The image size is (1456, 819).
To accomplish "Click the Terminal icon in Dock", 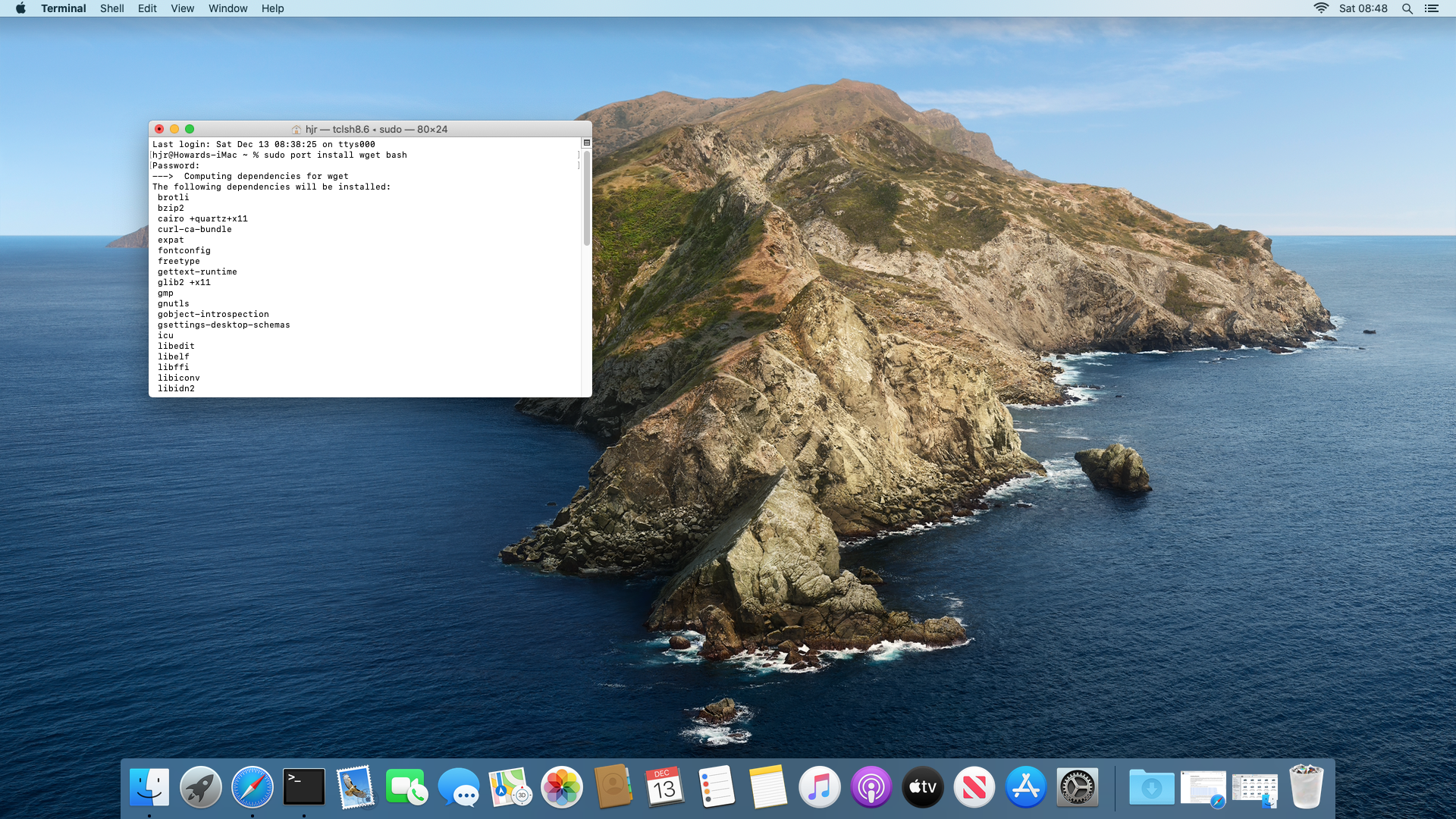I will pyautogui.click(x=304, y=788).
